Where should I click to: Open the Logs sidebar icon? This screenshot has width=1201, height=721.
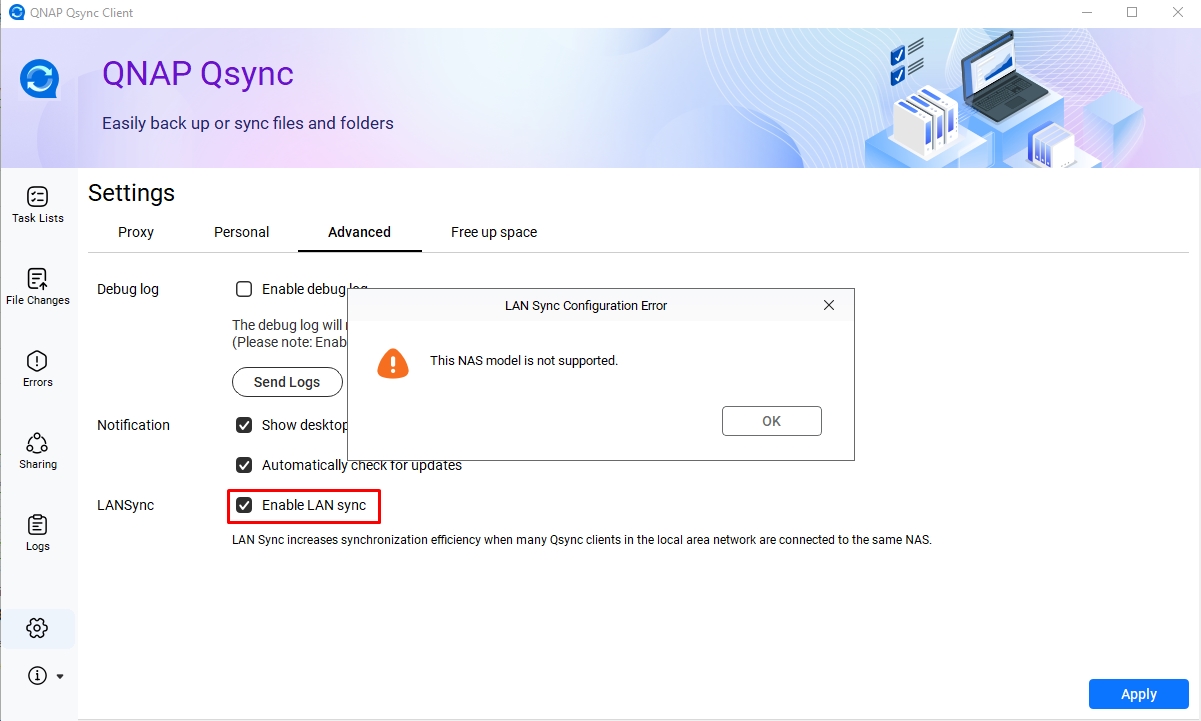pos(37,524)
